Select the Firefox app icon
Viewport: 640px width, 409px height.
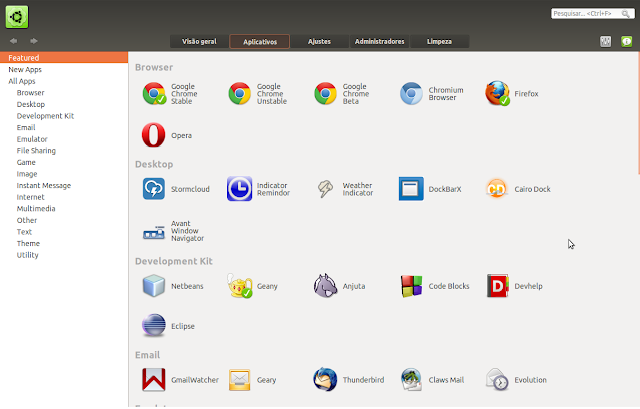coord(497,93)
